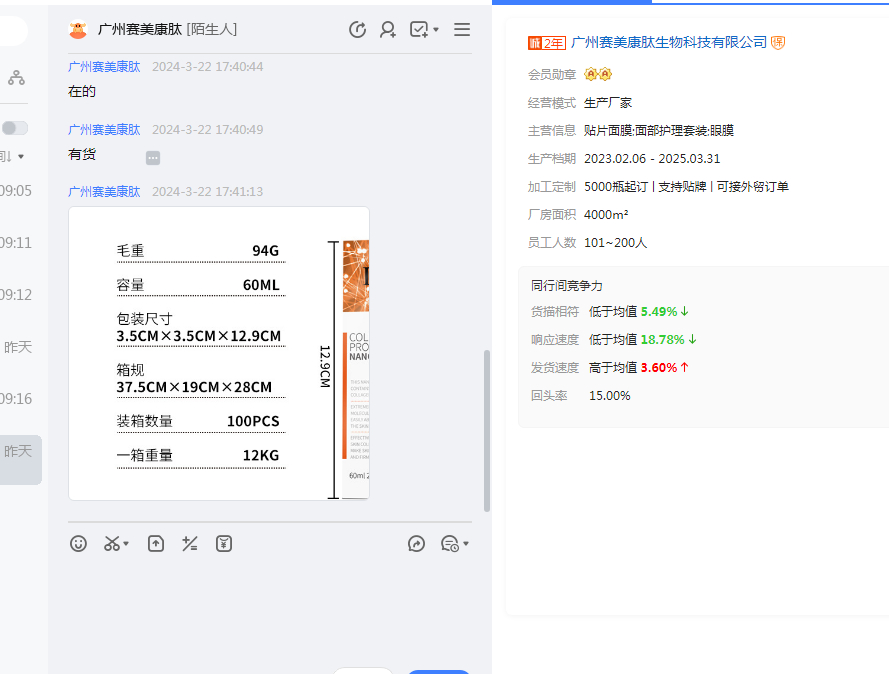Click the org-structure icon in left sidebar

pos(17,77)
